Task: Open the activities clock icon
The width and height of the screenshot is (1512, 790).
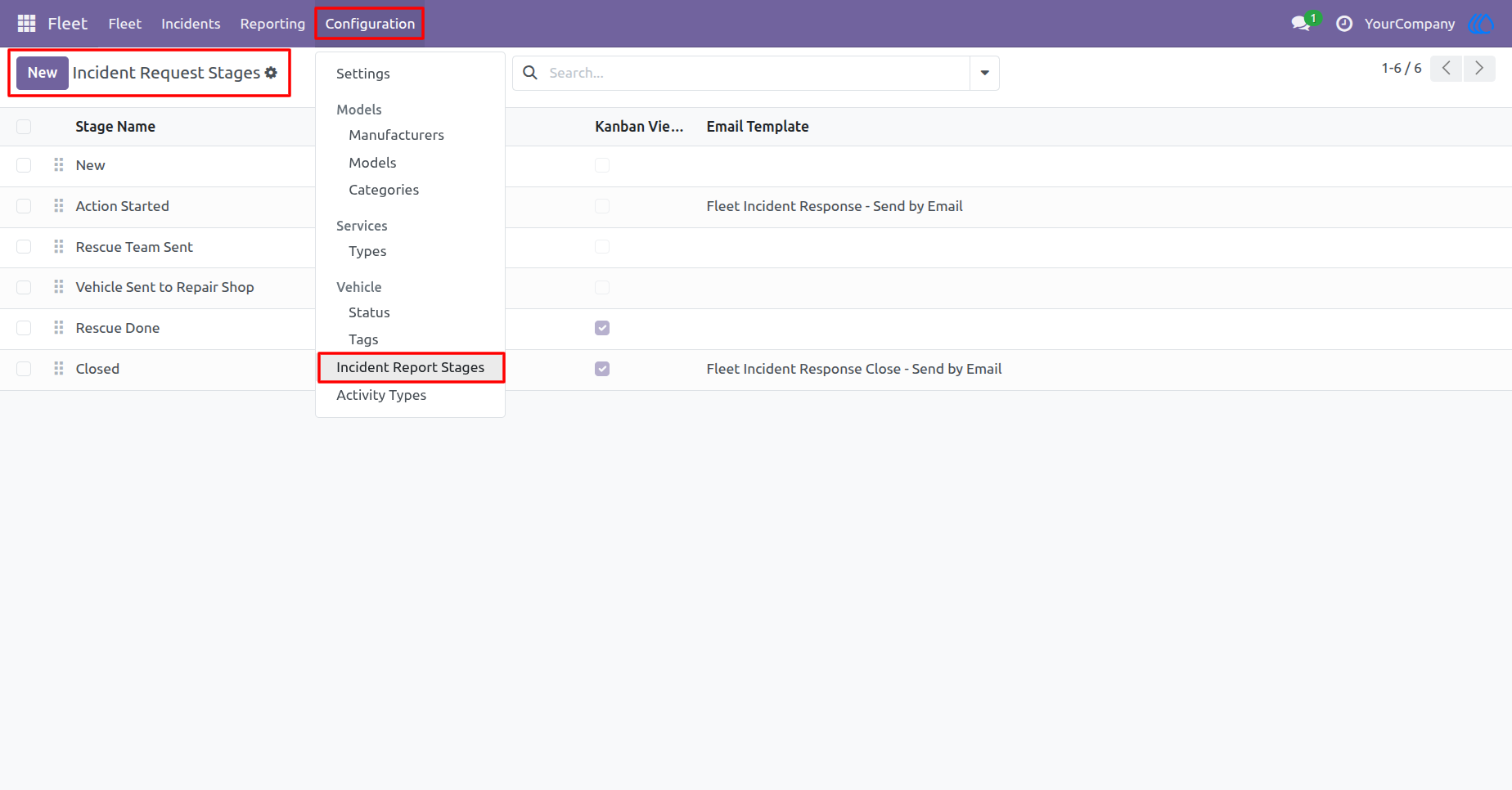Action: [1344, 24]
